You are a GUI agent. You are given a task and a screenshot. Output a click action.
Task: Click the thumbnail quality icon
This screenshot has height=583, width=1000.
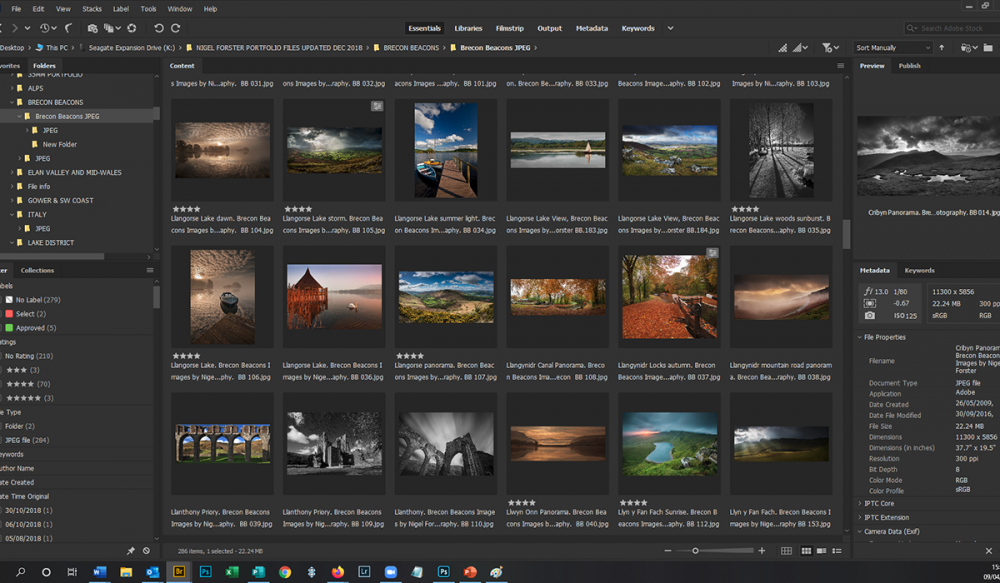click(783, 48)
